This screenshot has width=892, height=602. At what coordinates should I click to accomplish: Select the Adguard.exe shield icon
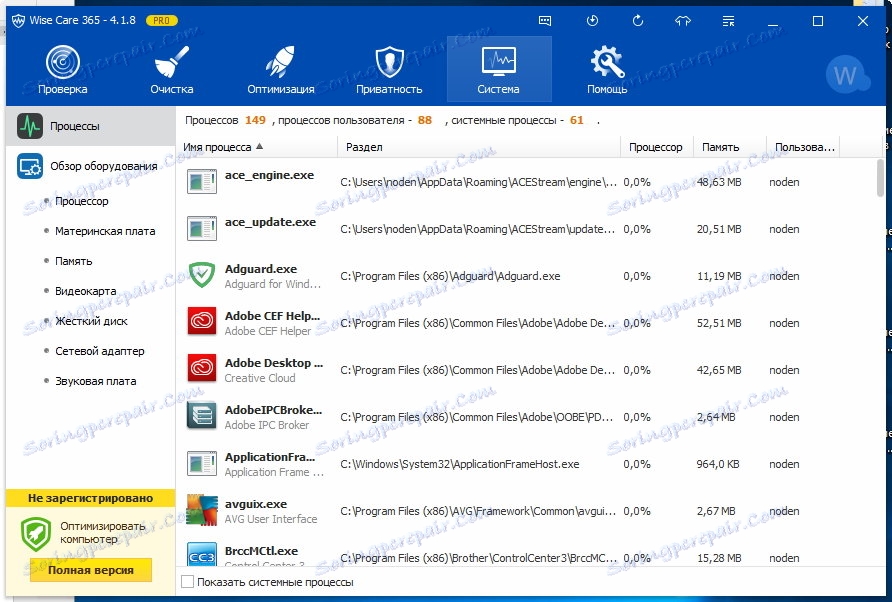[x=202, y=275]
